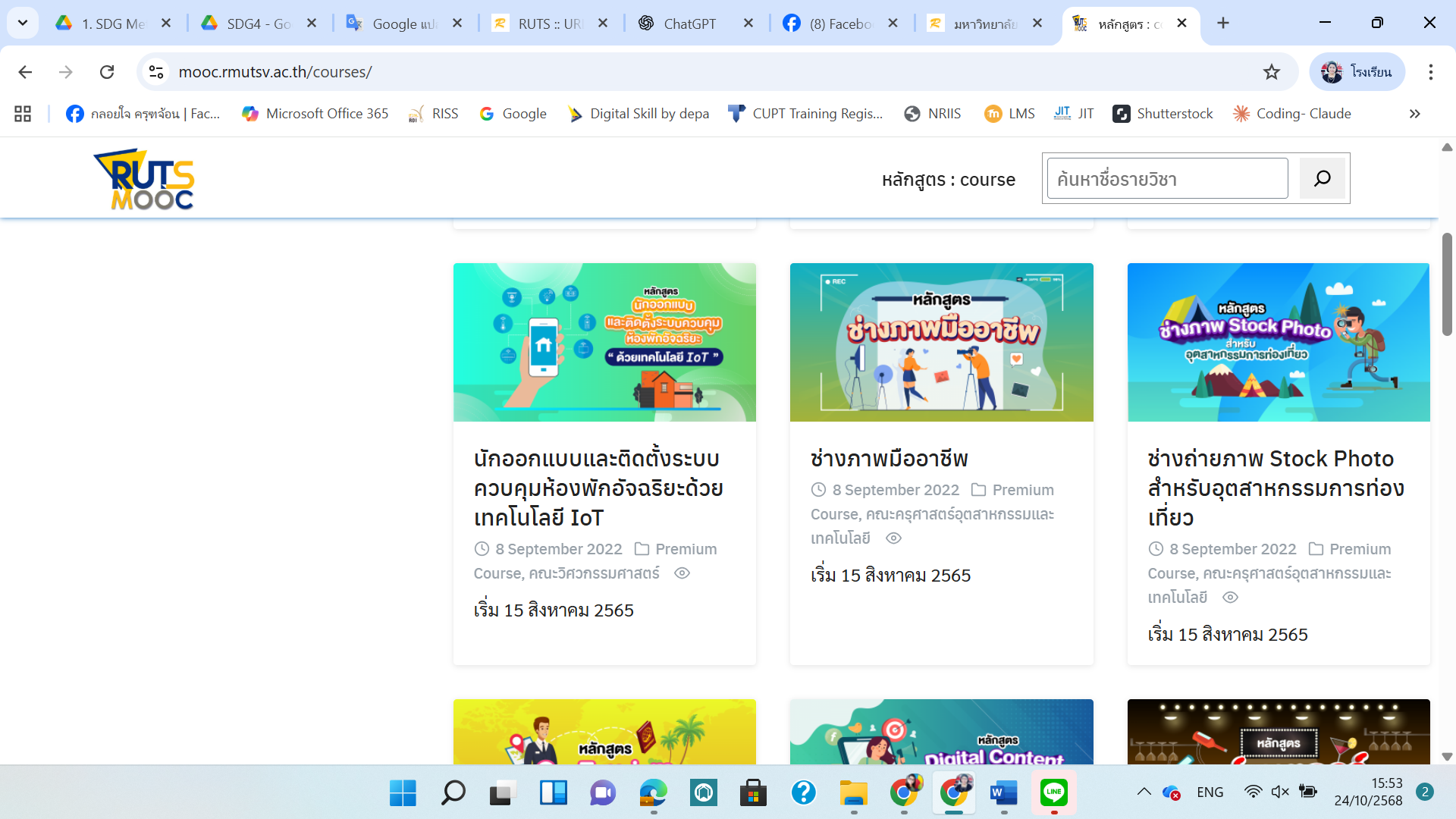The image size is (1456, 819).
Task: Click the RUTS MOOC logo
Action: click(x=143, y=179)
